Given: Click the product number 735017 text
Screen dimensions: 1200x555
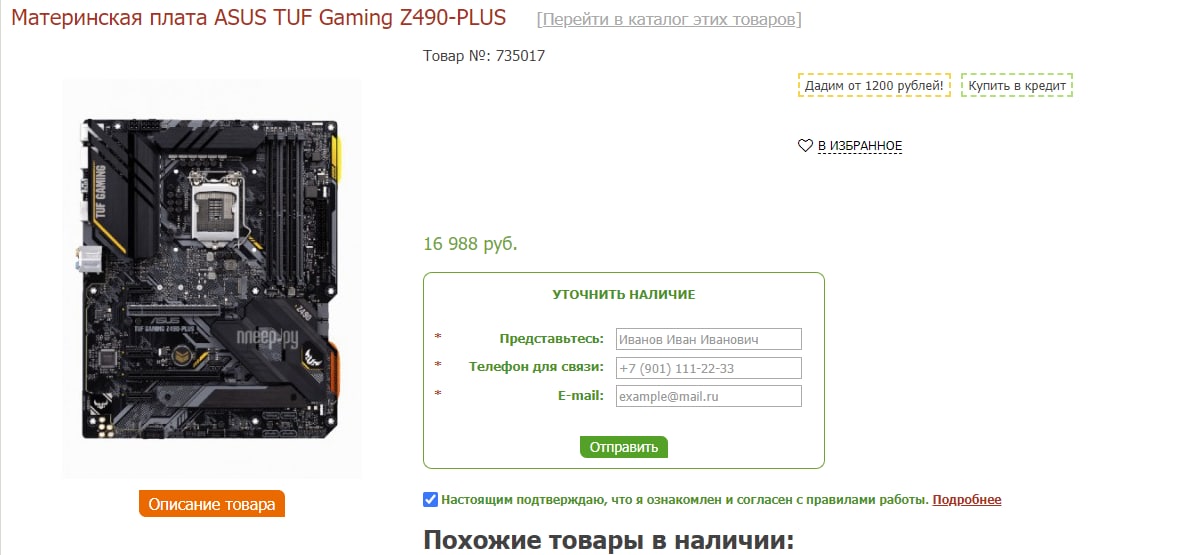Looking at the screenshot, I should click(484, 56).
